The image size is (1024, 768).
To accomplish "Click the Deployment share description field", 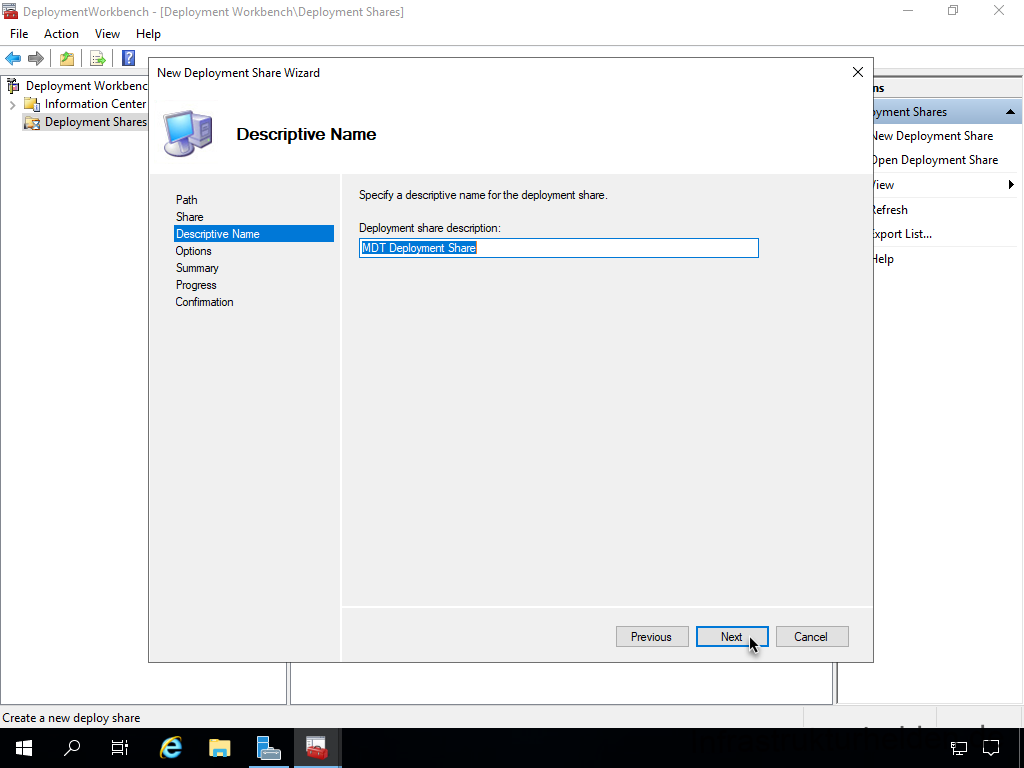I will pos(558,248).
